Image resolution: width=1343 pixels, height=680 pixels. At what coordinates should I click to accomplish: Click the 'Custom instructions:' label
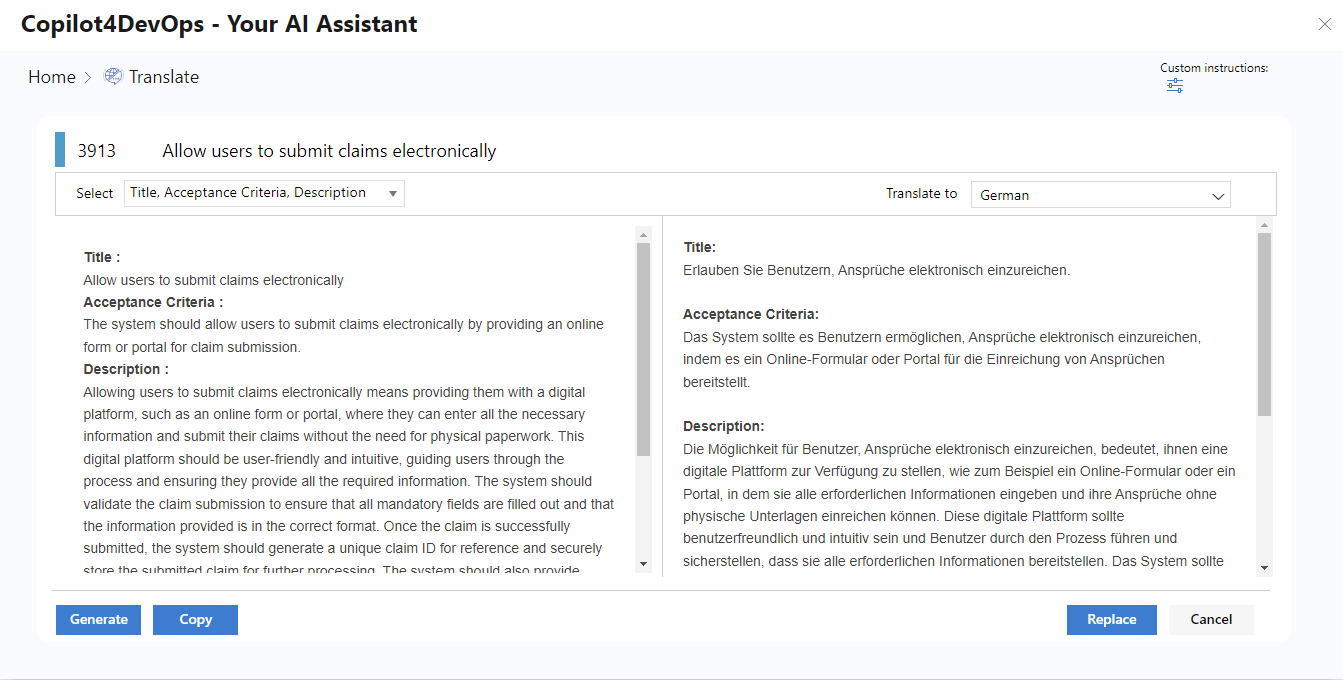click(1214, 68)
